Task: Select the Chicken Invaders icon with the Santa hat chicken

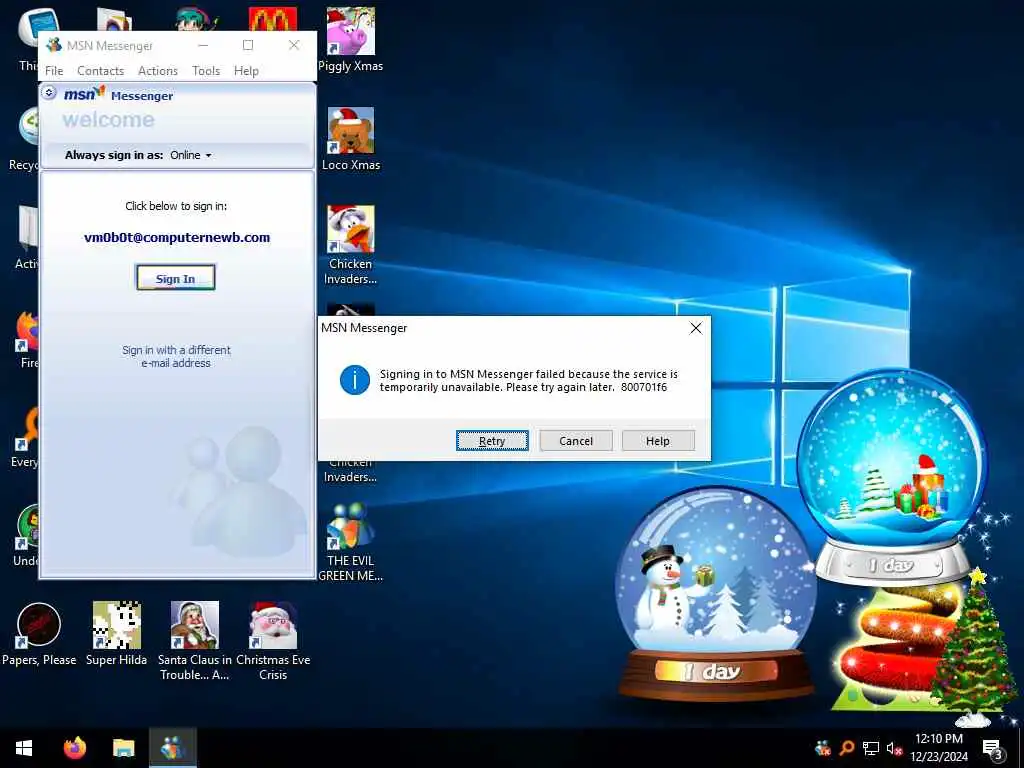Action: coord(351,245)
